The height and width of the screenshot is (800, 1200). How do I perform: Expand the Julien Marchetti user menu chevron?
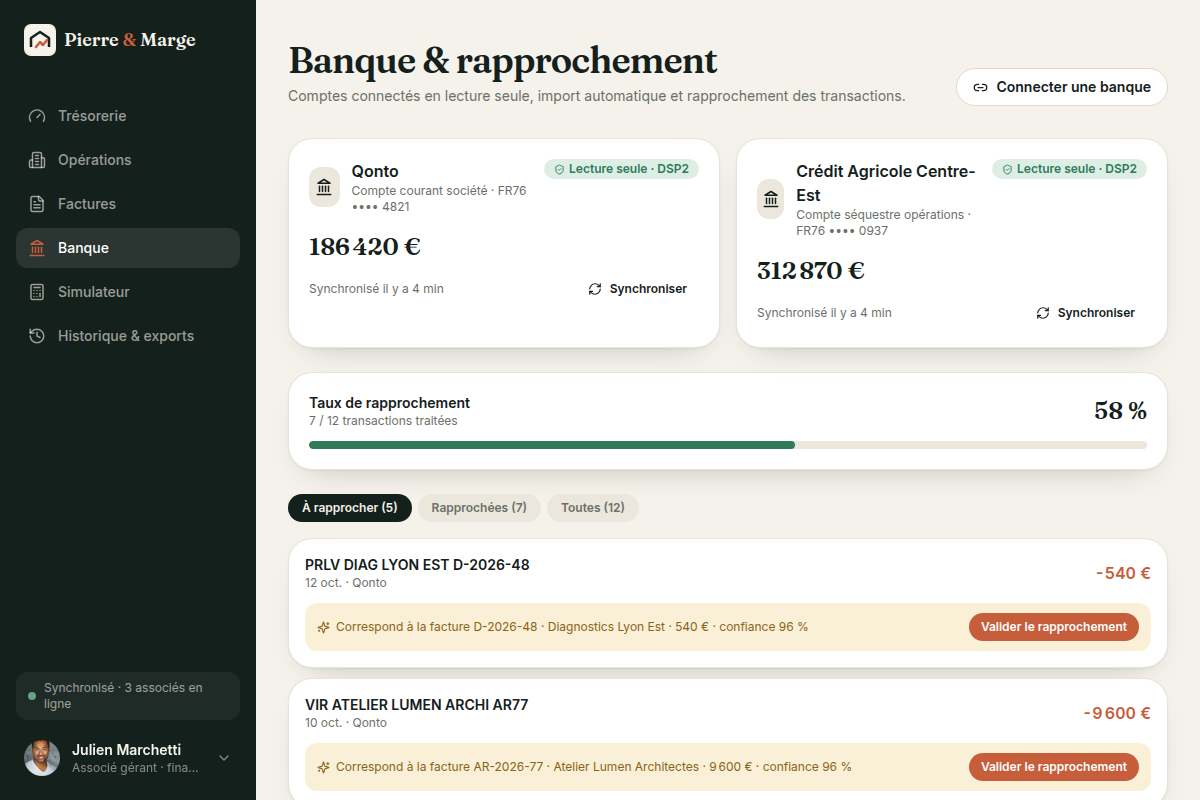click(224, 758)
